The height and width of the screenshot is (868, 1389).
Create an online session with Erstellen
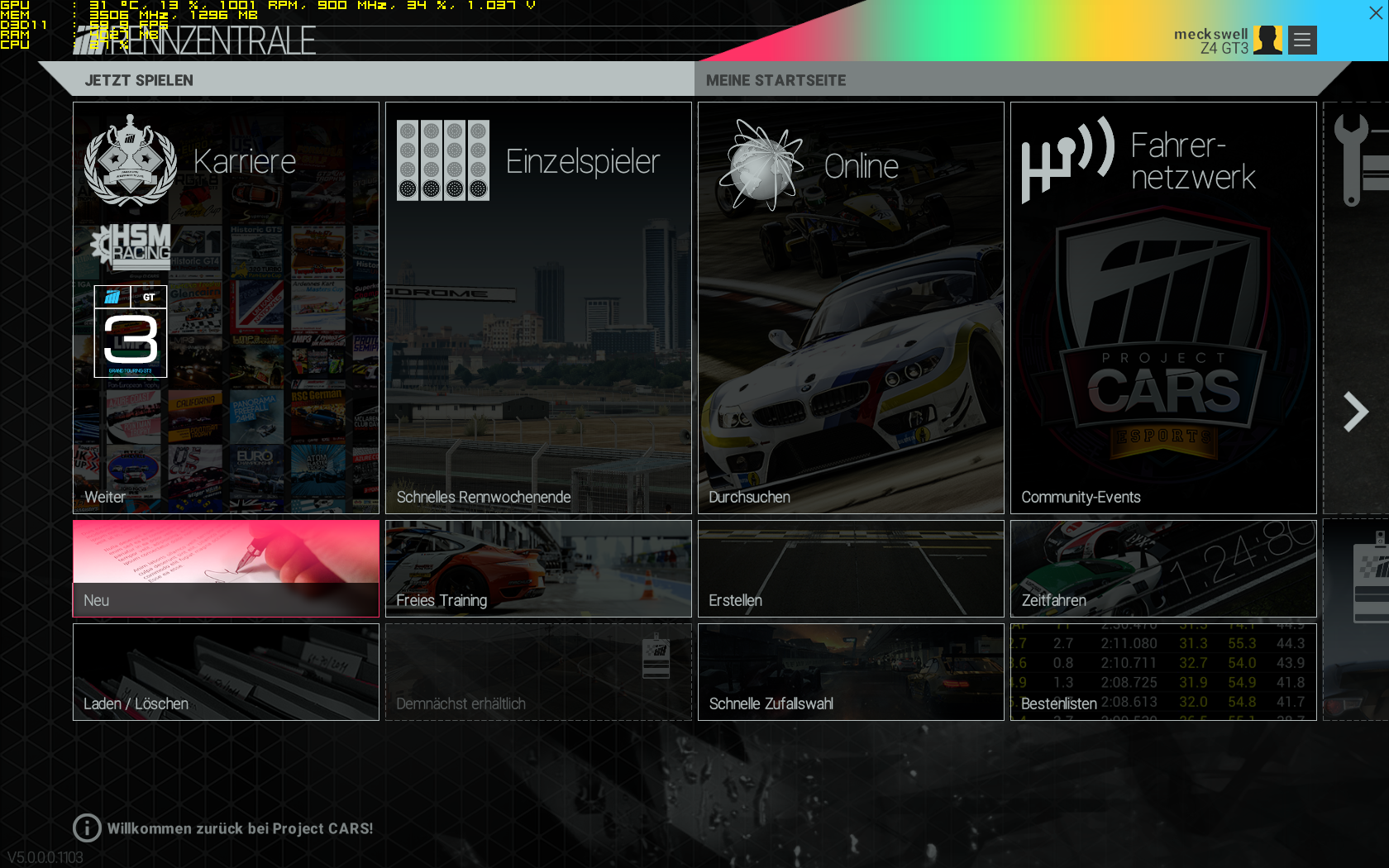[851, 569]
